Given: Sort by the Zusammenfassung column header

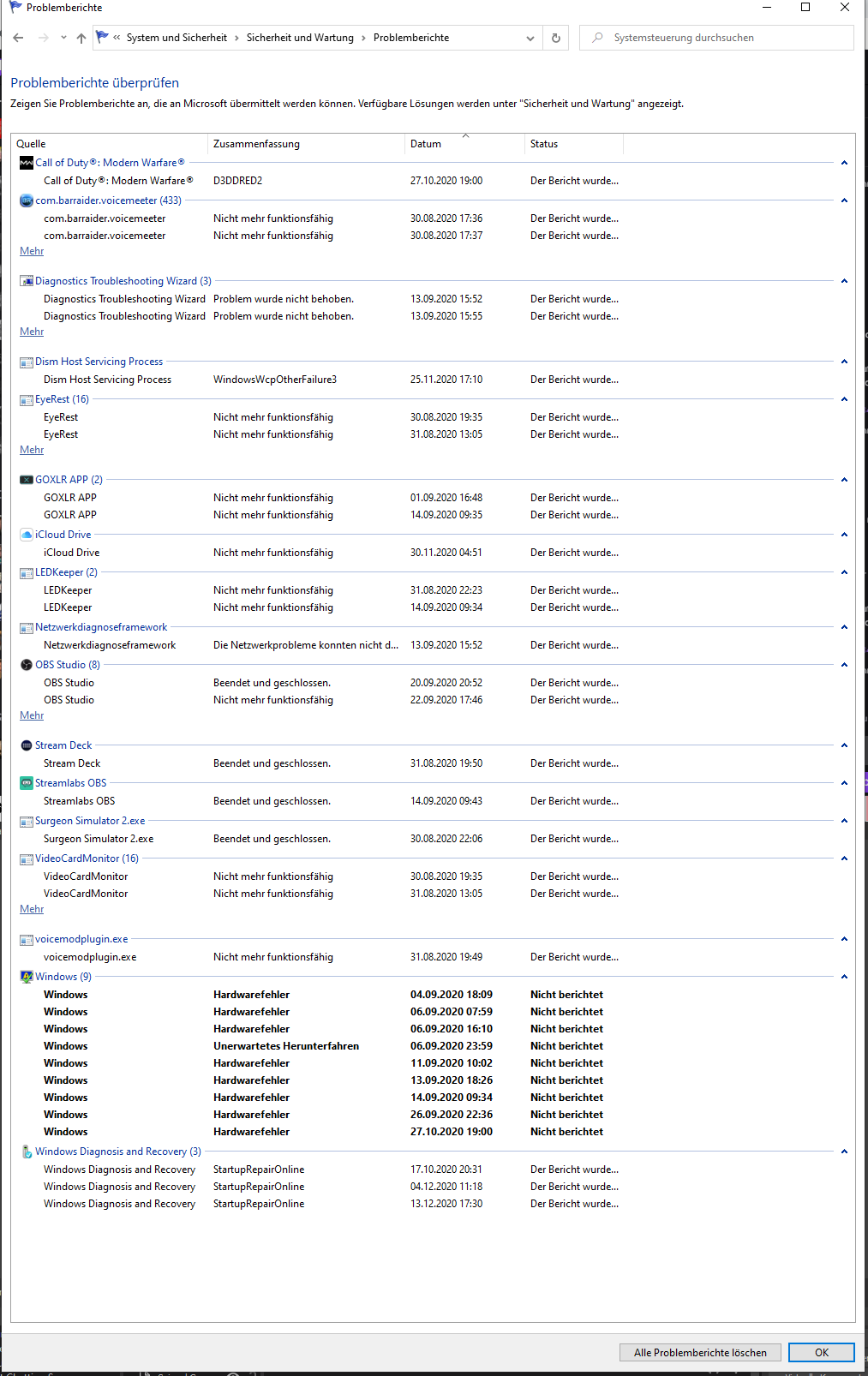Looking at the screenshot, I should pos(306,144).
